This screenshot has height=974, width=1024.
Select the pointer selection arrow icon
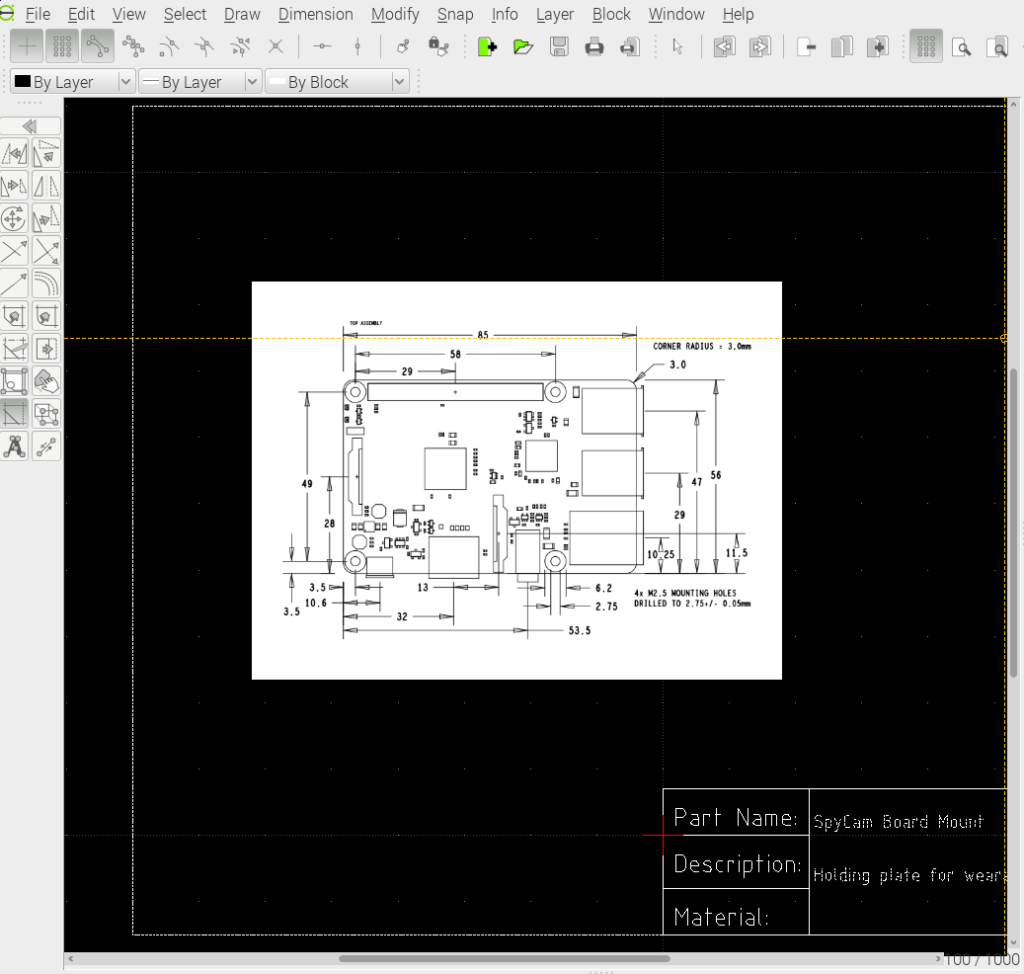tap(677, 46)
